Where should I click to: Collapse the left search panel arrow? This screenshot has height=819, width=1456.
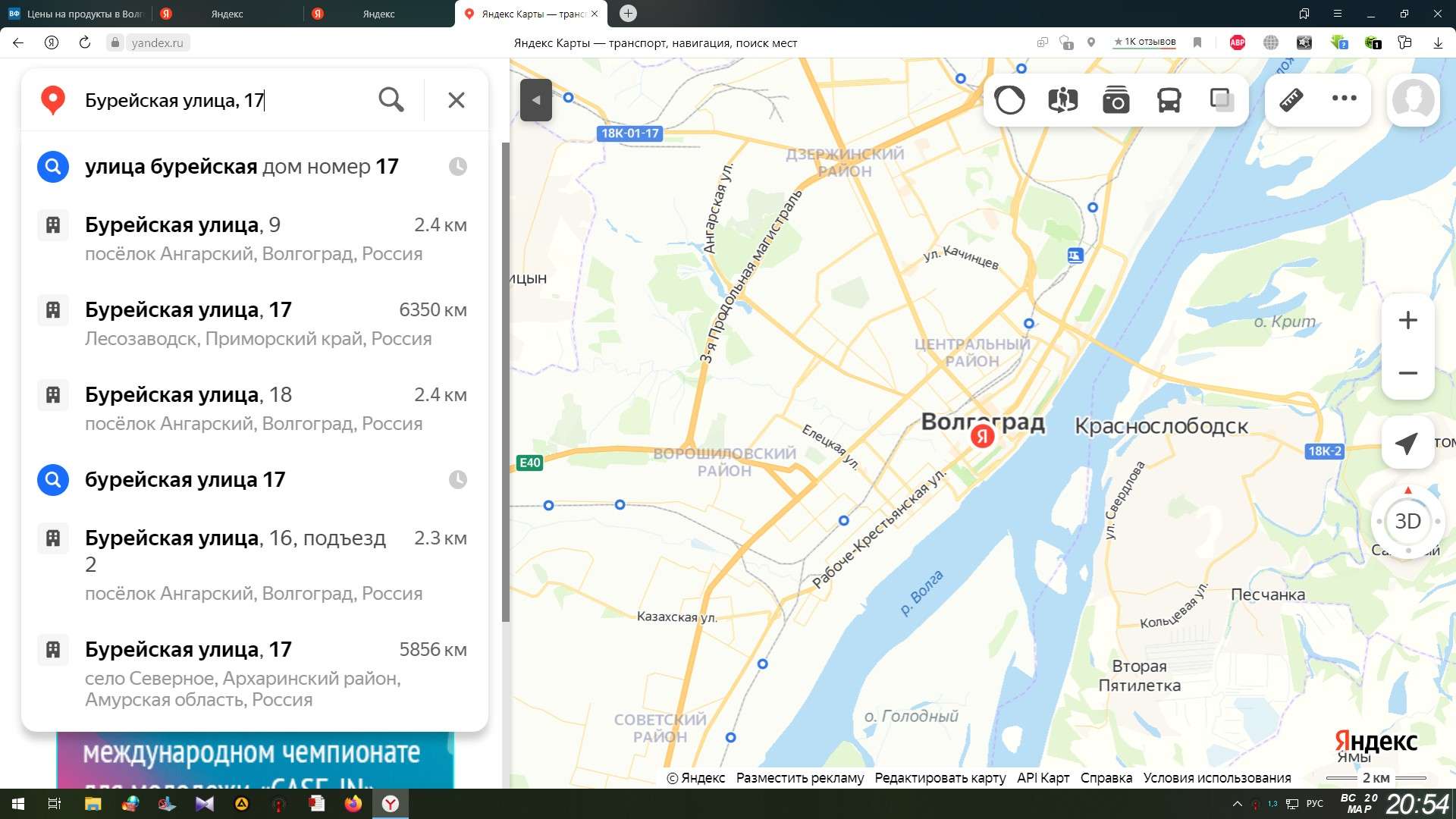tap(536, 100)
